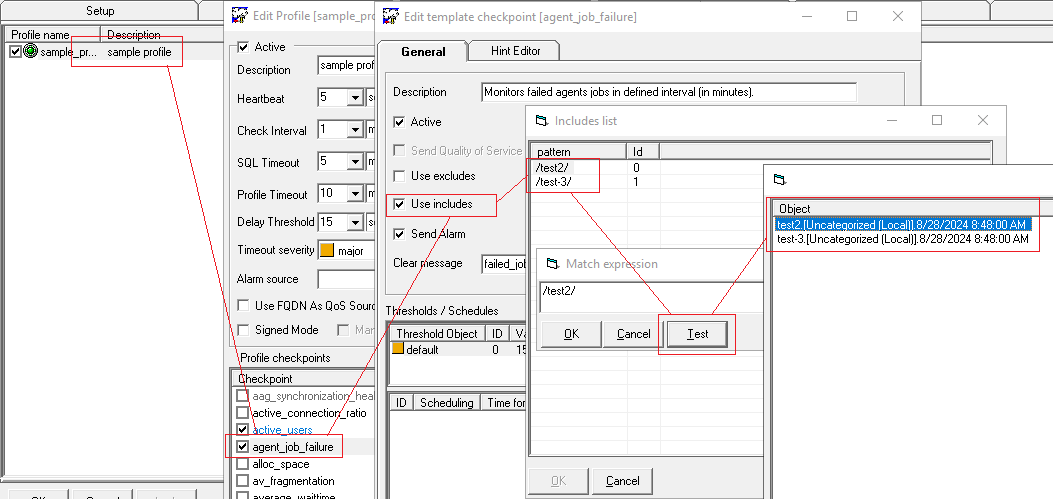Select the test2.[Uncategorized (Local)] result row

(903, 225)
